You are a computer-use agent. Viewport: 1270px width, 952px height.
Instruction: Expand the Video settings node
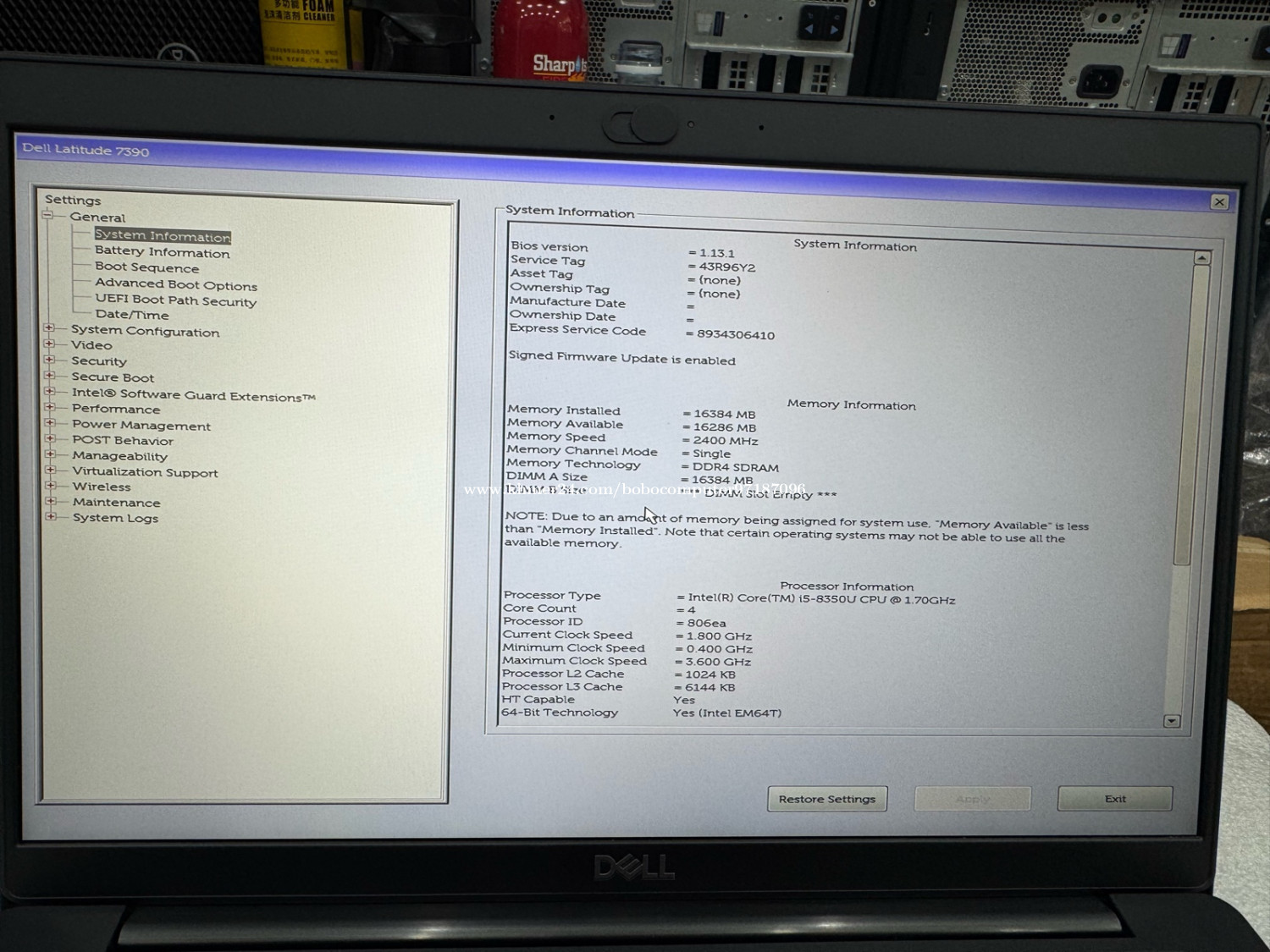coord(49,344)
